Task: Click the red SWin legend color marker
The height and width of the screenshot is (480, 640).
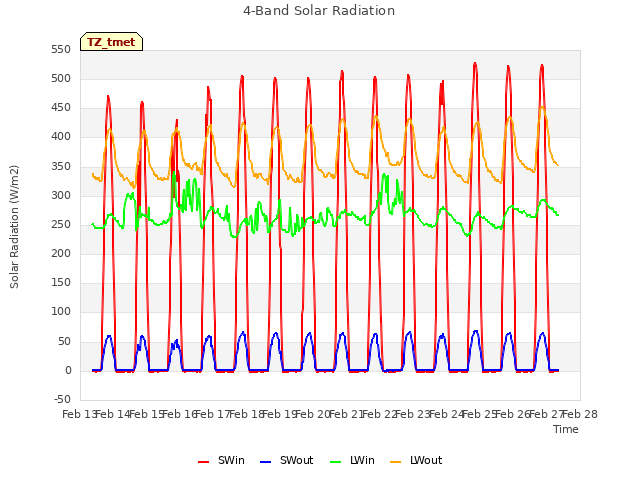Action: click(203, 462)
